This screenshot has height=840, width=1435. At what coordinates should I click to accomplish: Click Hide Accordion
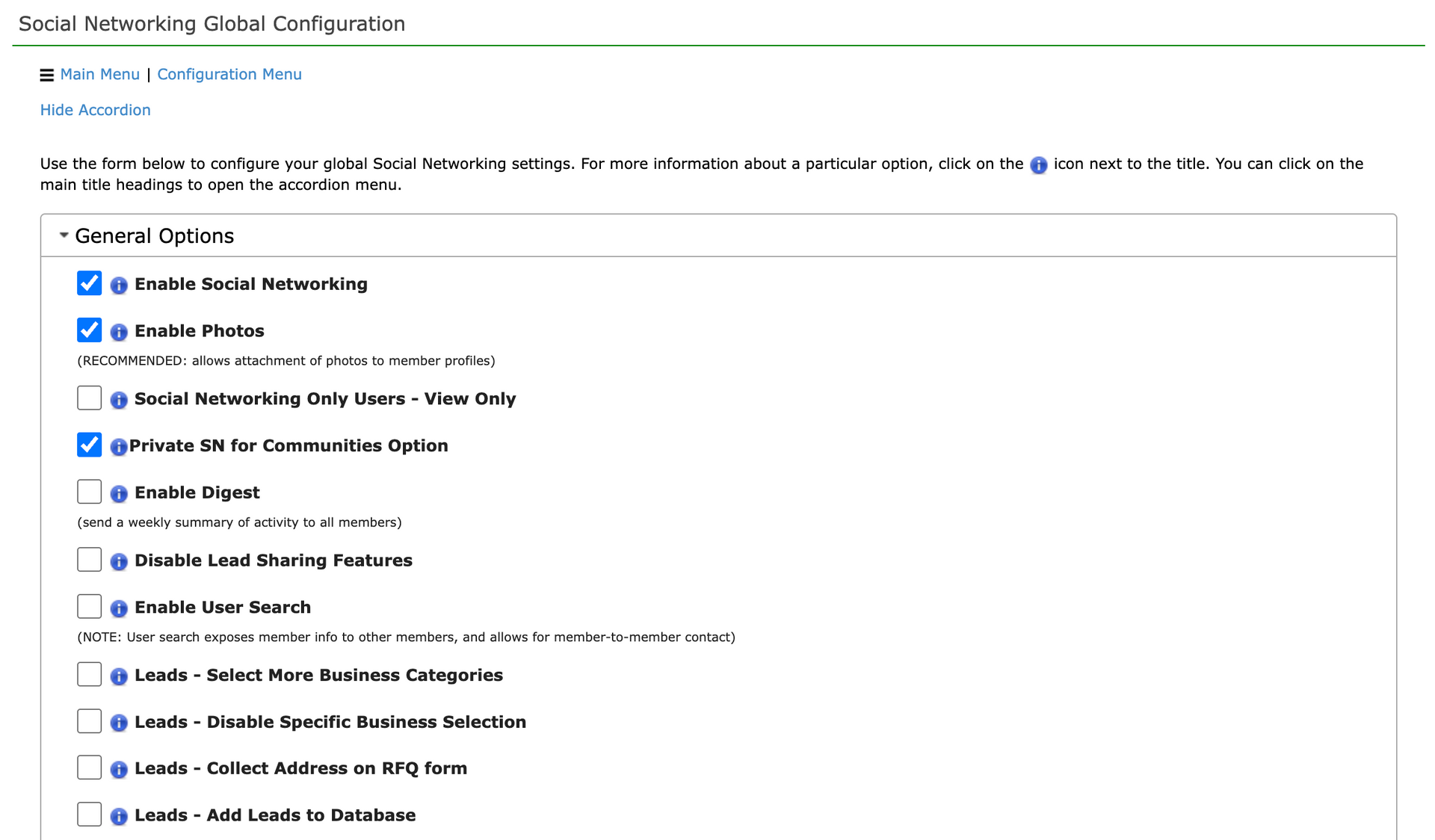[x=95, y=110]
